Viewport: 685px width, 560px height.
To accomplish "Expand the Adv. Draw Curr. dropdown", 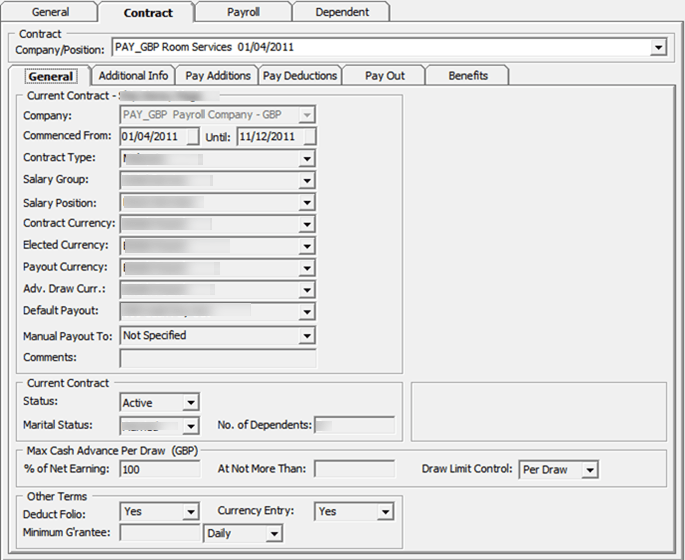I will pyautogui.click(x=307, y=290).
